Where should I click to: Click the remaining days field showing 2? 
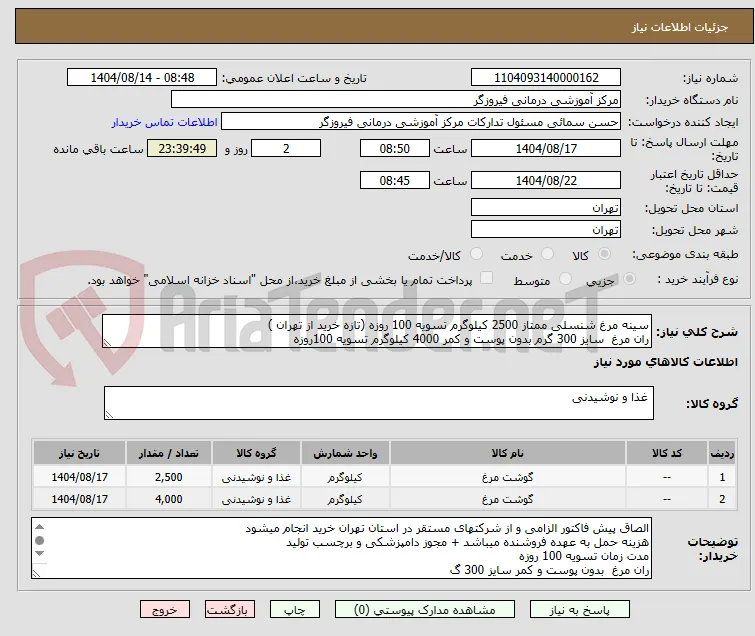pyautogui.click(x=286, y=148)
